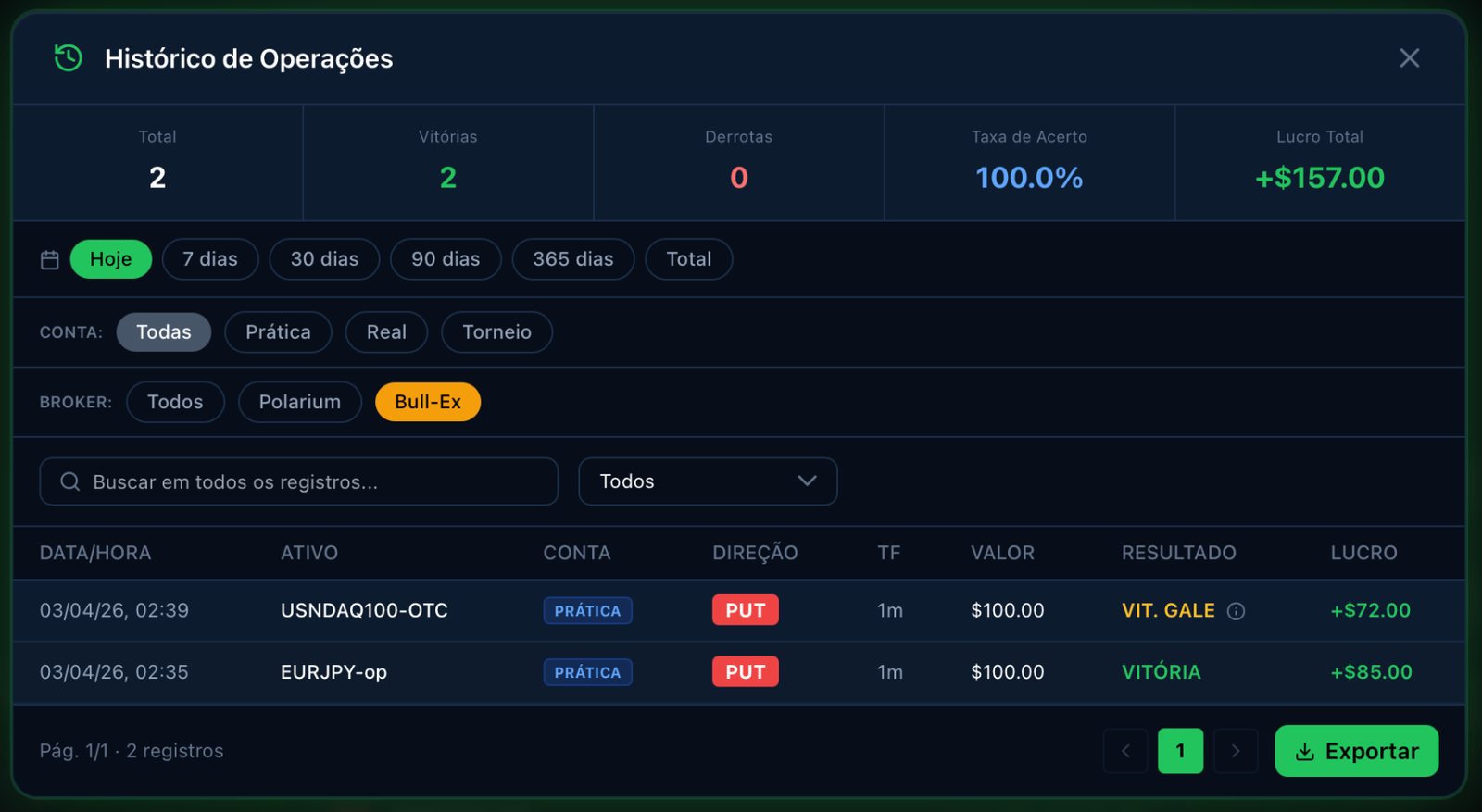Enable the Polarium broker filter
Image resolution: width=1482 pixels, height=812 pixels.
coord(299,402)
